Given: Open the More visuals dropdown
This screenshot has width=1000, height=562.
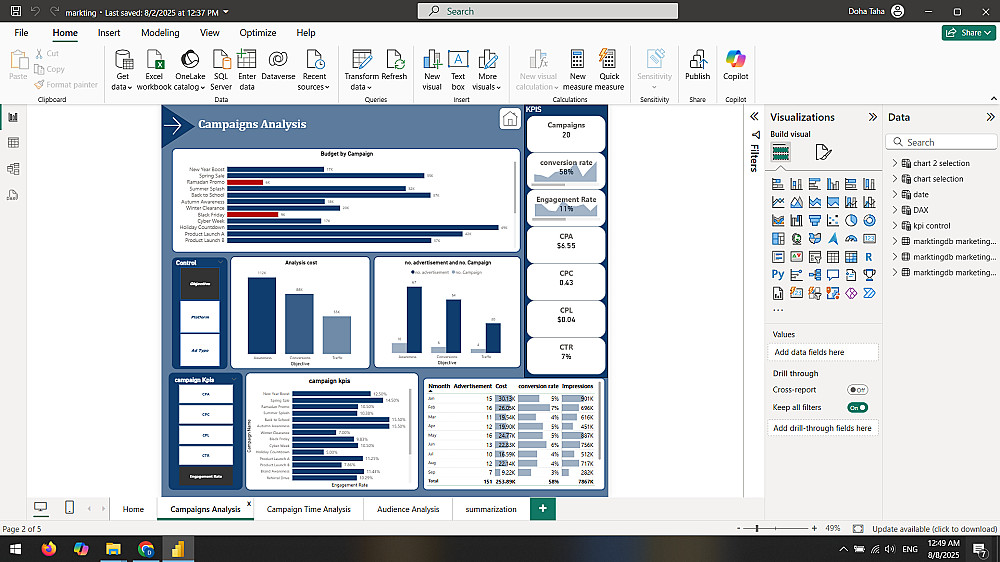Looking at the screenshot, I should 487,70.
